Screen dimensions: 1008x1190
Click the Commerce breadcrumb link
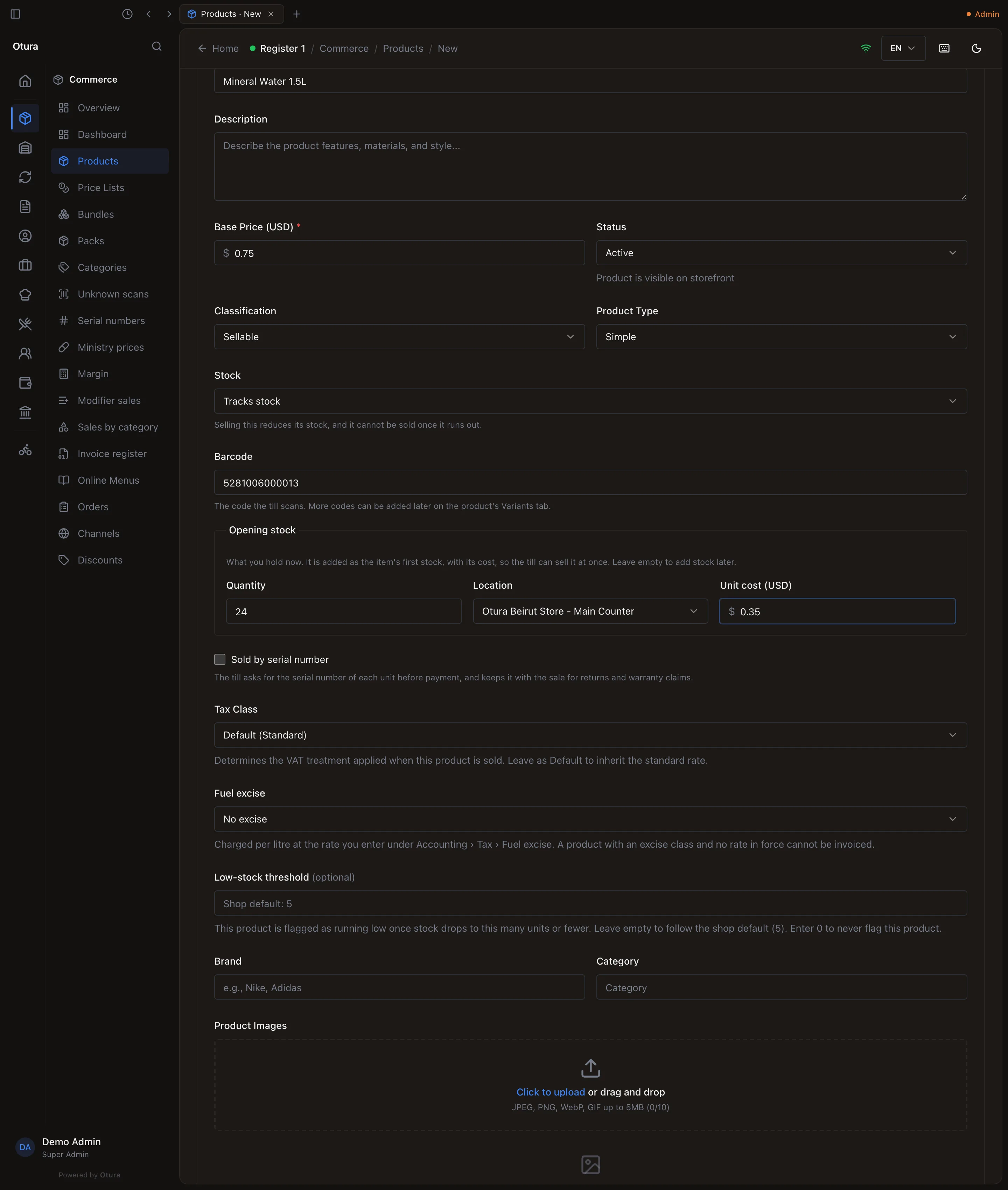[x=344, y=49]
